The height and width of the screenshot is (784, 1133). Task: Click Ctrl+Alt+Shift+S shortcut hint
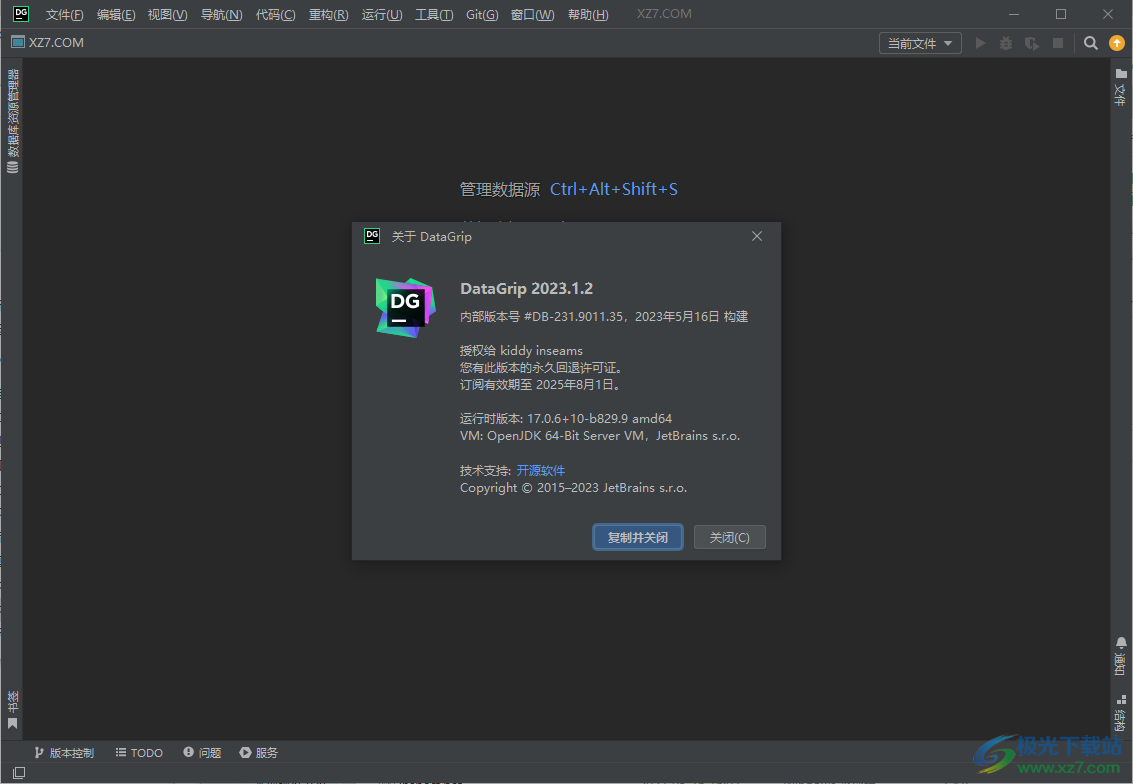tap(613, 189)
